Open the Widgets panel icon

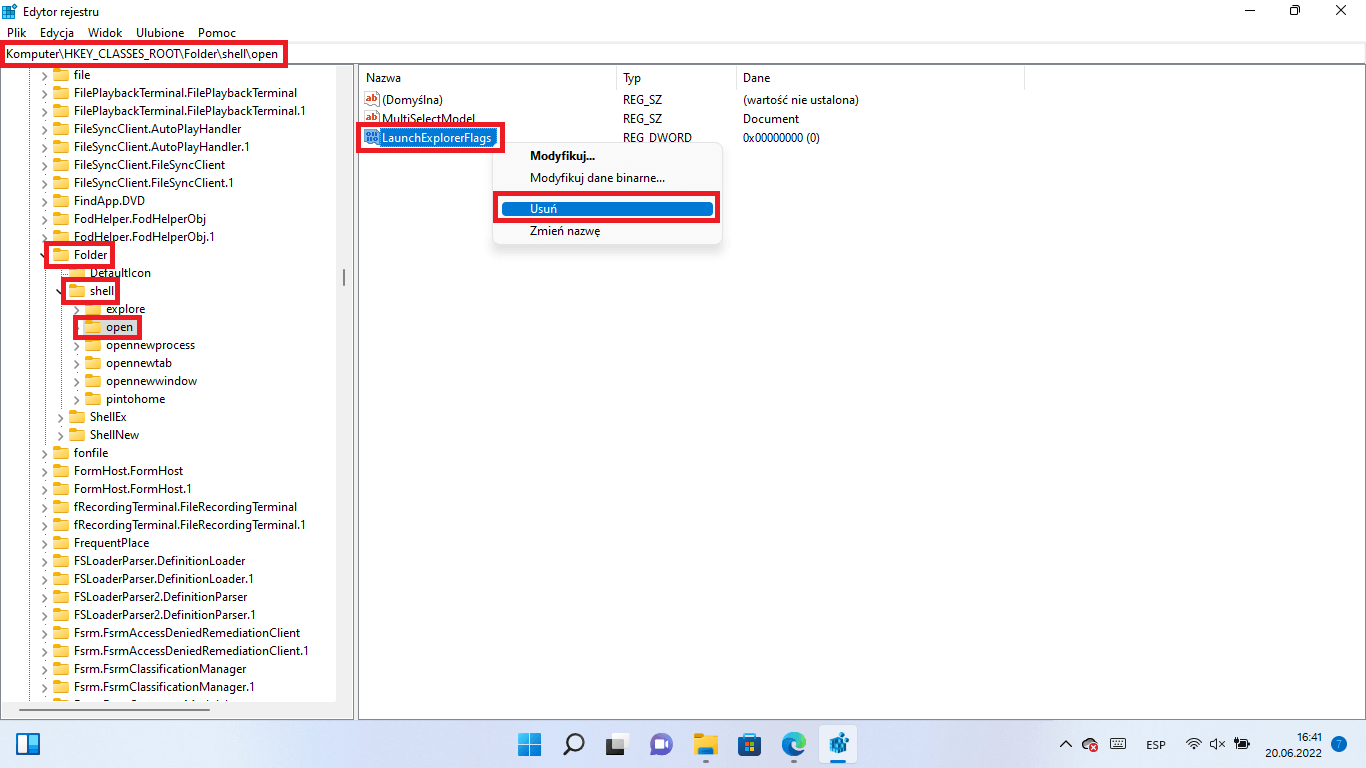coord(28,744)
